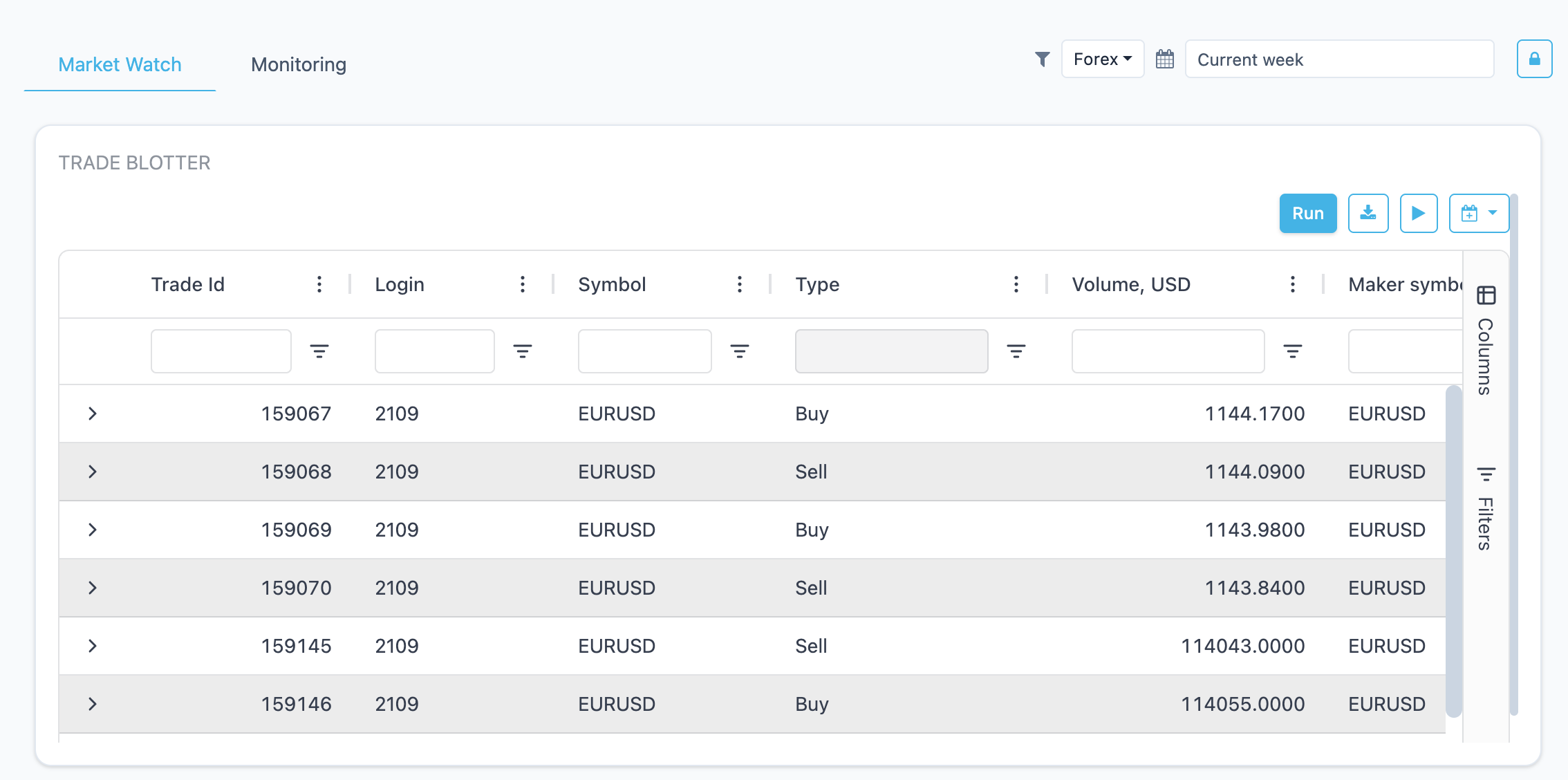Click the funnel filter icon beside Forex
This screenshot has width=1568, height=780.
(1042, 59)
